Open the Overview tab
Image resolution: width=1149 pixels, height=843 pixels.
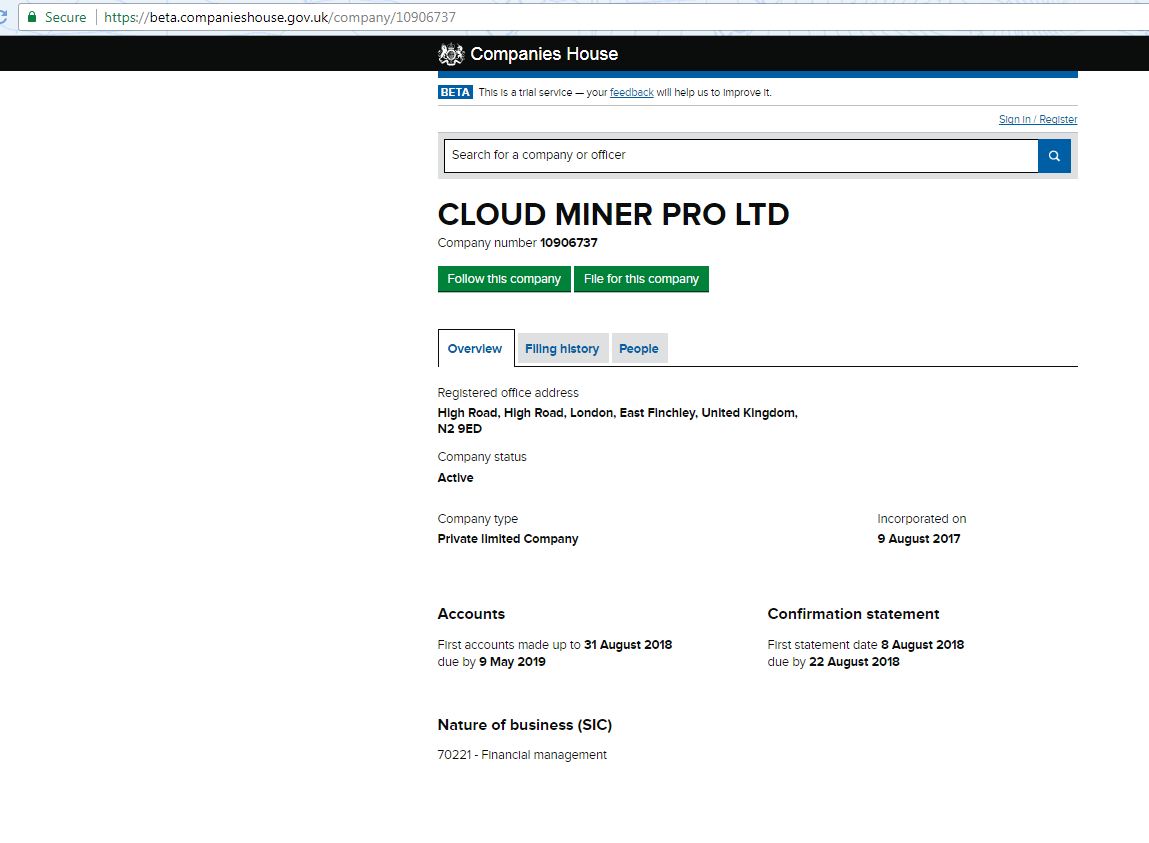click(x=476, y=348)
